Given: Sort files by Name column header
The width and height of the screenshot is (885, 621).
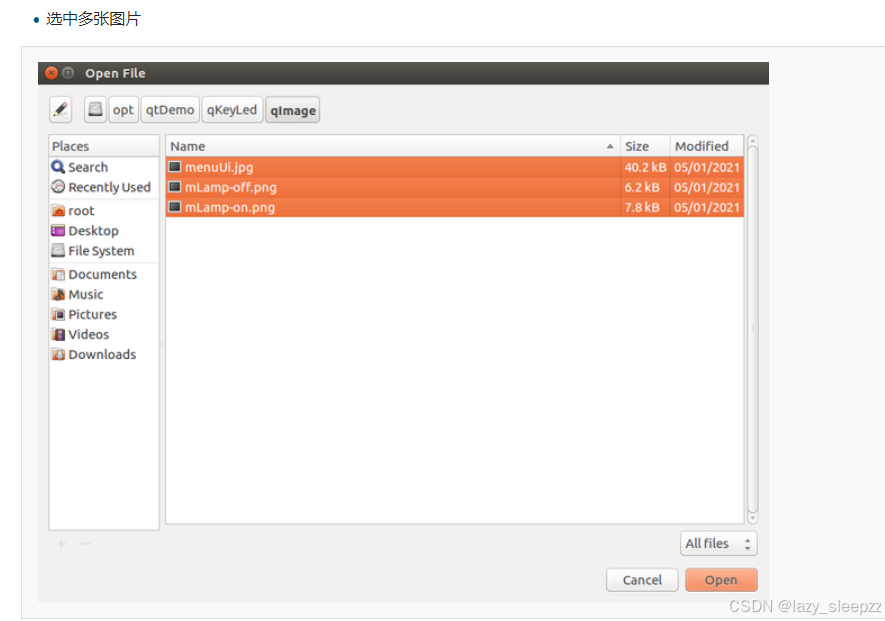Looking at the screenshot, I should click(393, 146).
